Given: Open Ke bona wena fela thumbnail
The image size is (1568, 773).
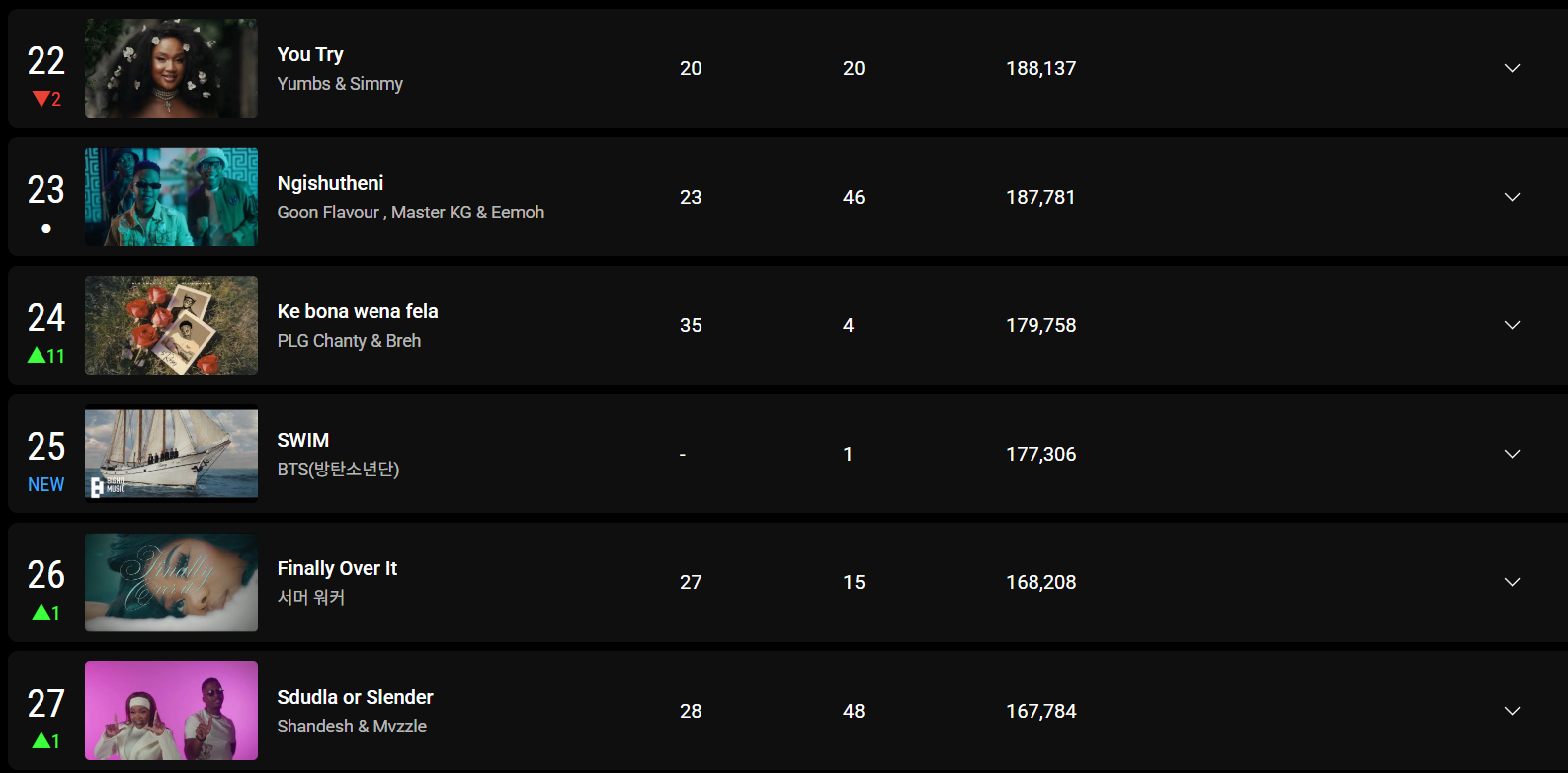Looking at the screenshot, I should [171, 325].
